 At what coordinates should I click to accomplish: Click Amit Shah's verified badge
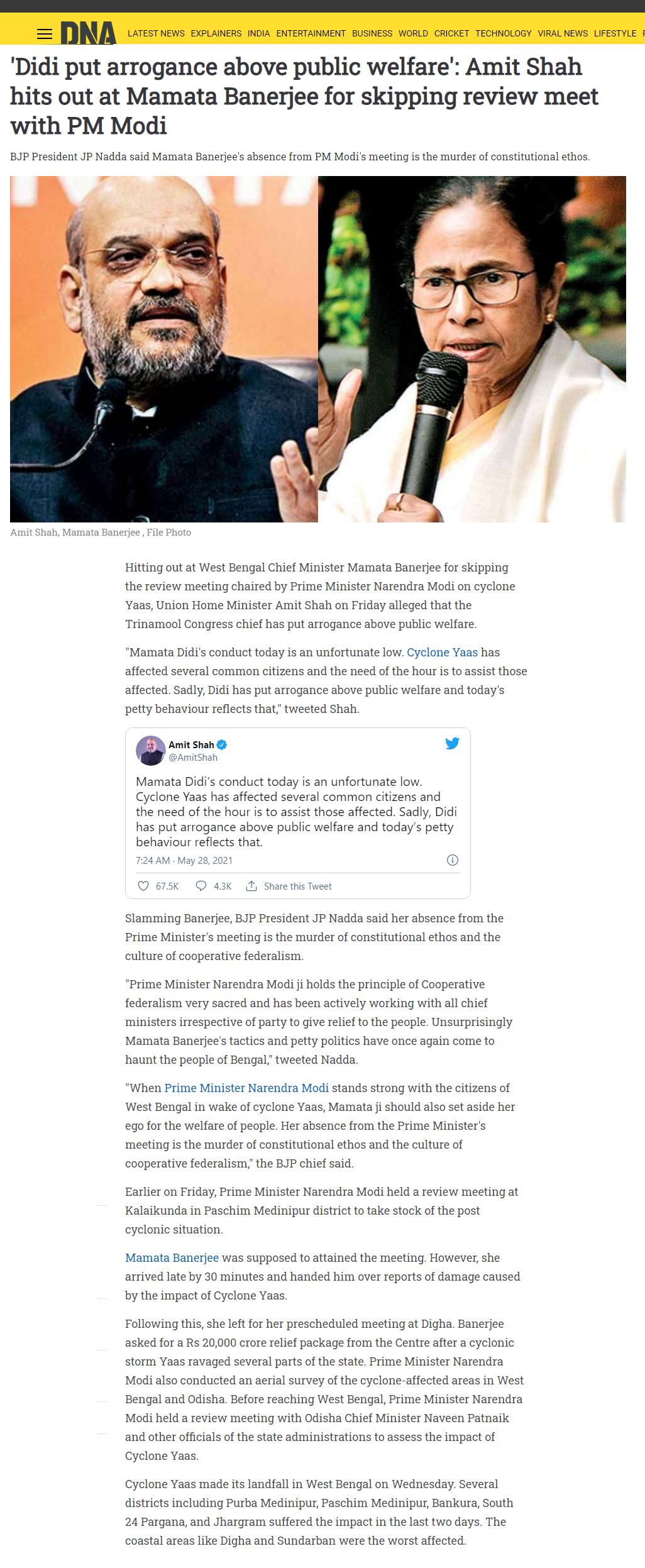221,745
